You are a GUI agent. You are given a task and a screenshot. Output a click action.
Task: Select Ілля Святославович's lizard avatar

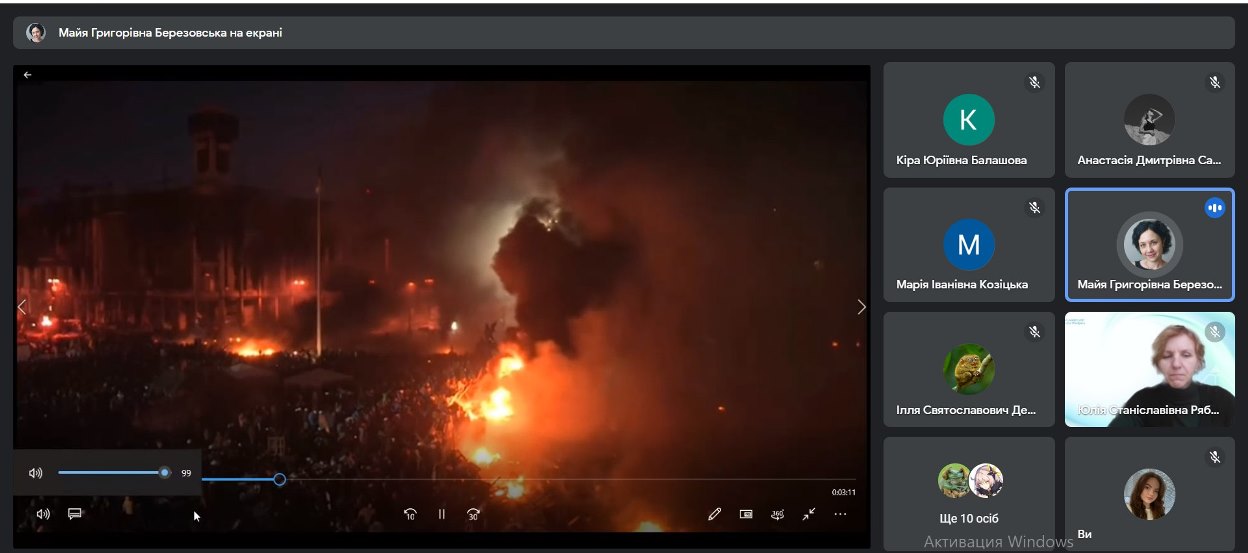point(968,370)
